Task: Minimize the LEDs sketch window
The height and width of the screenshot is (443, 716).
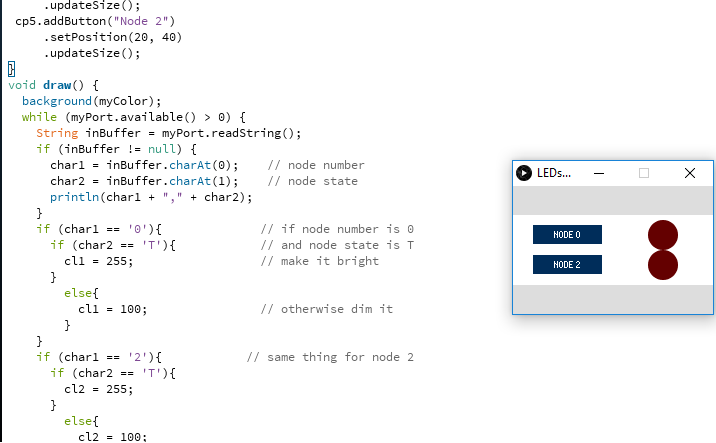Action: click(x=599, y=173)
